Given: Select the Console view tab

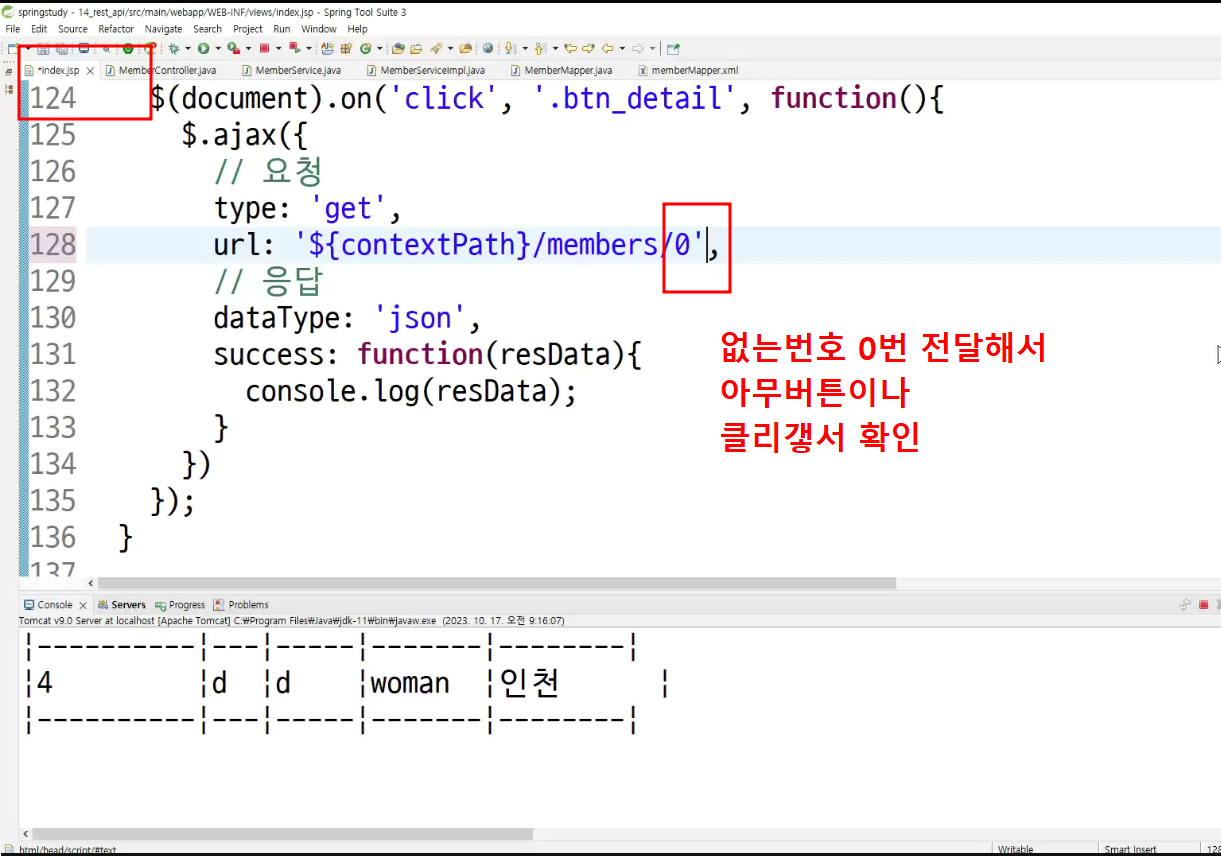Looking at the screenshot, I should (x=48, y=605).
